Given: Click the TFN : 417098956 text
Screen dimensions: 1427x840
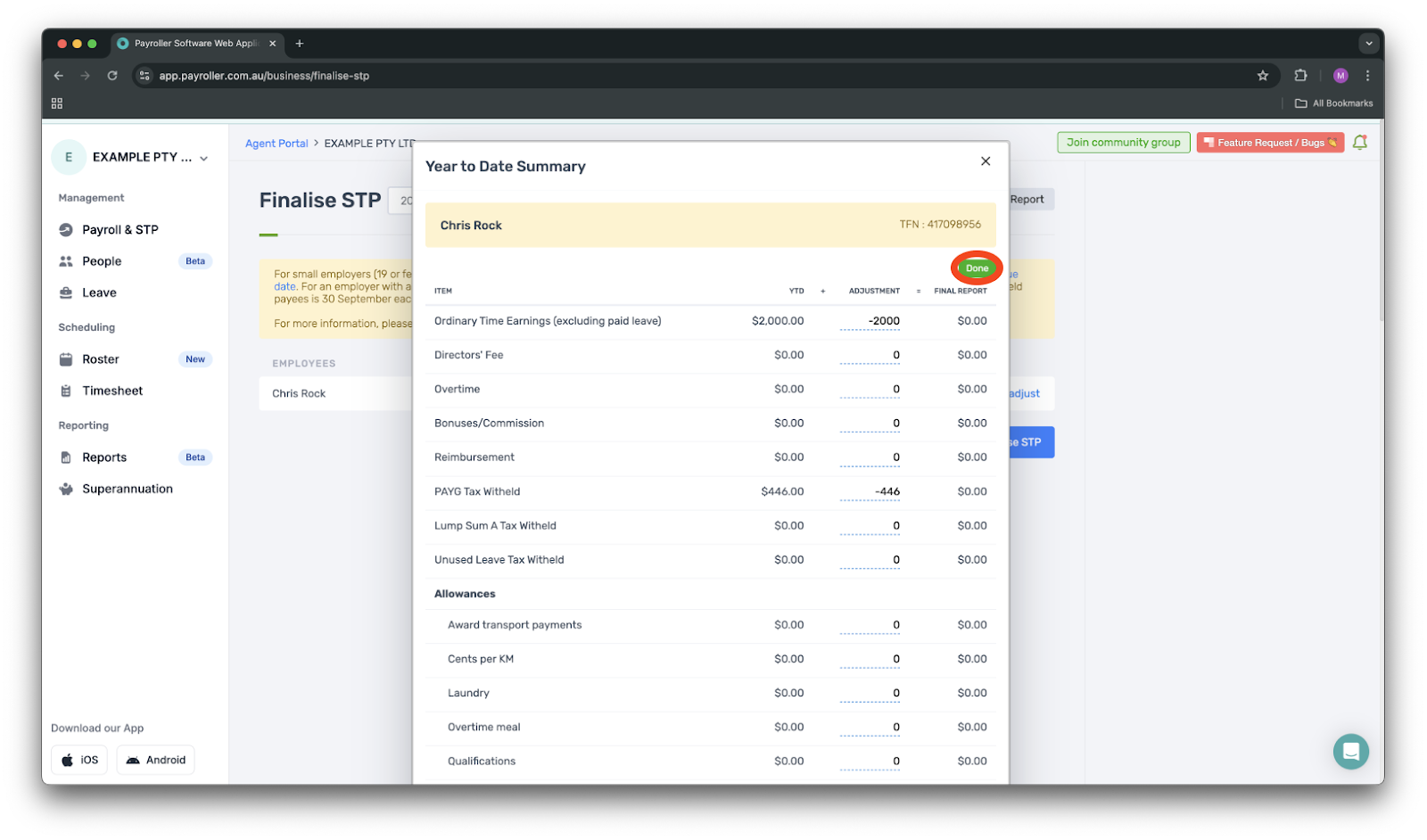Looking at the screenshot, I should (940, 225).
